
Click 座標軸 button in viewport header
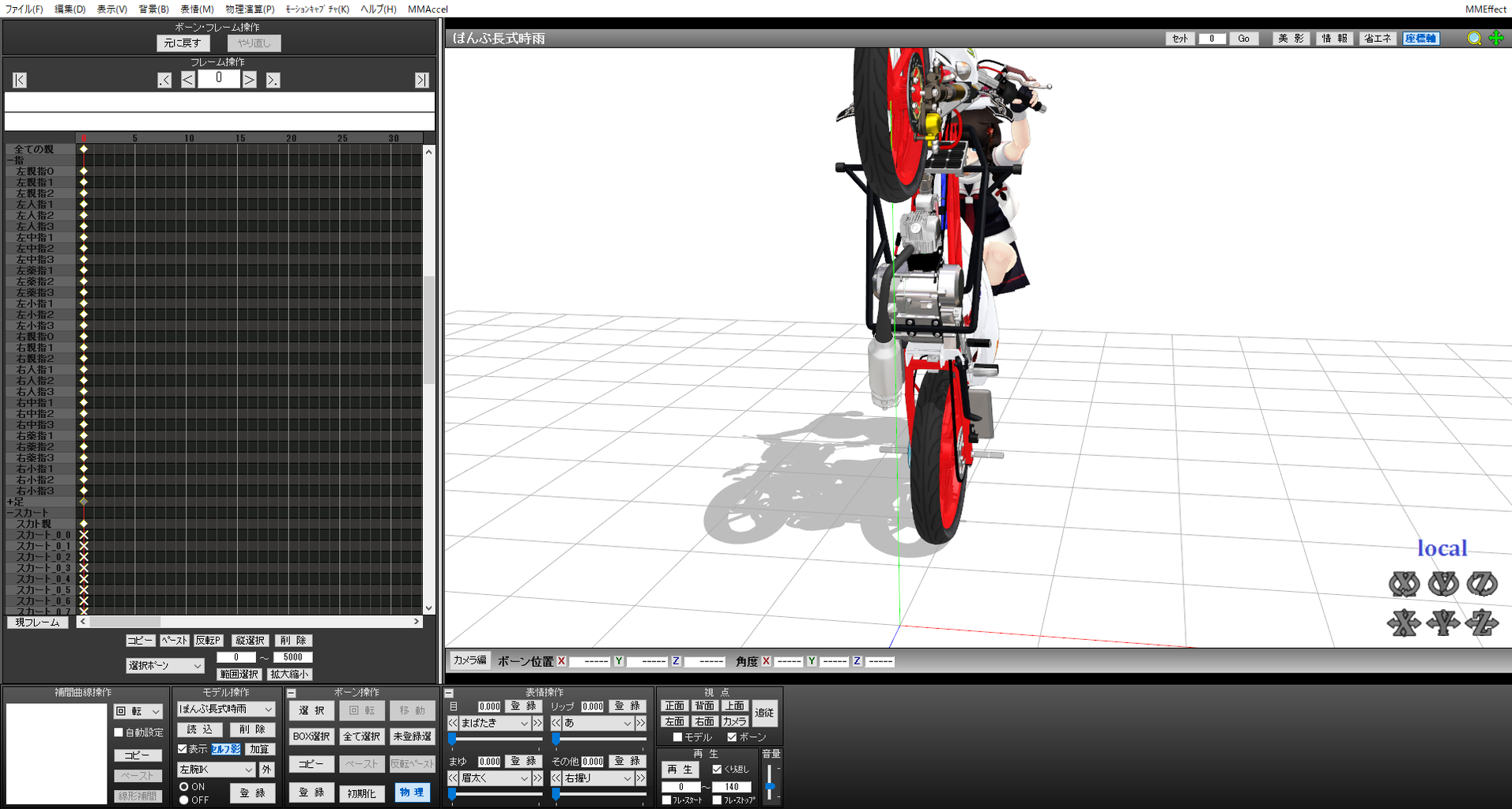pos(1420,38)
